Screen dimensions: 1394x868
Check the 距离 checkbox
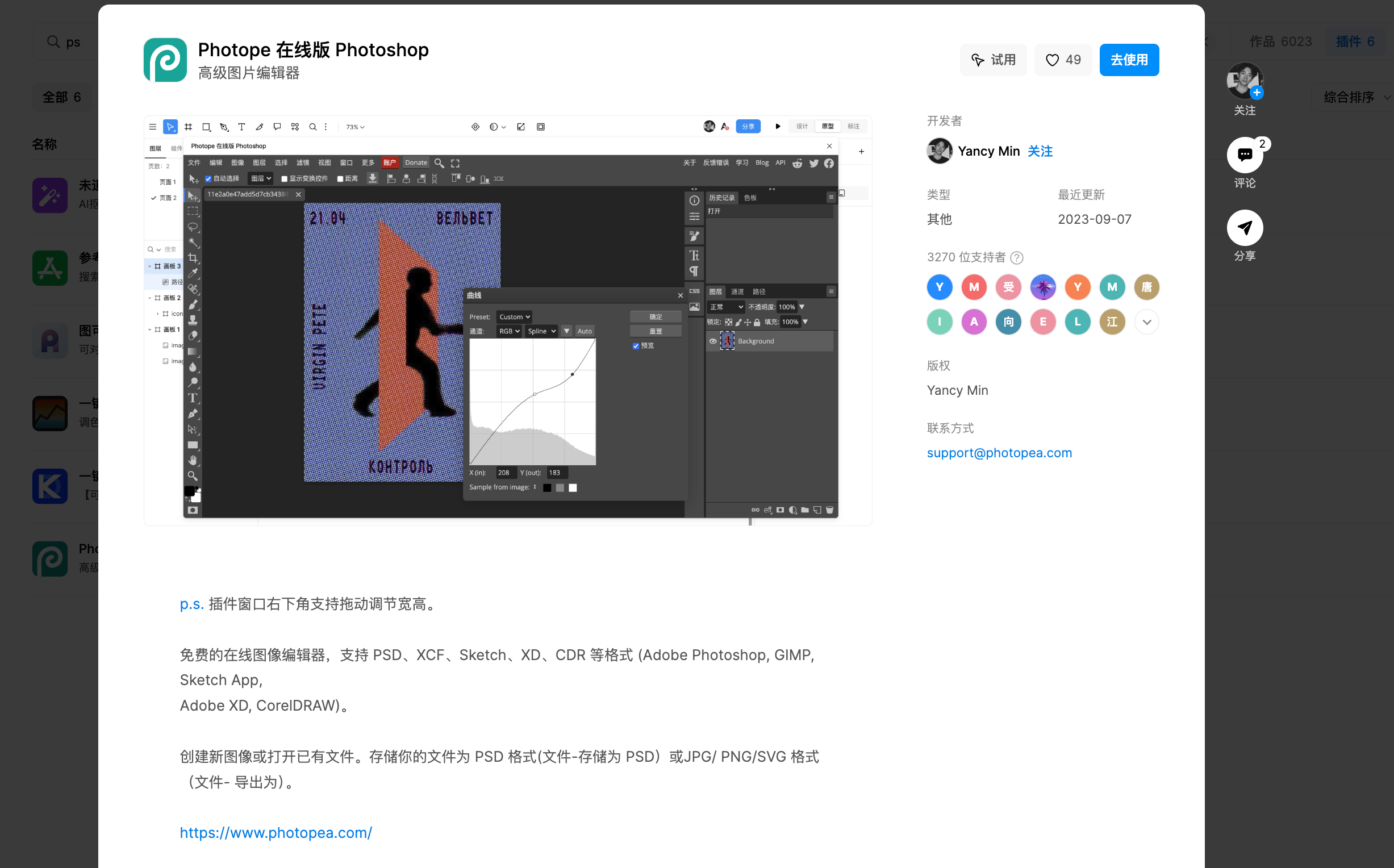(x=340, y=178)
